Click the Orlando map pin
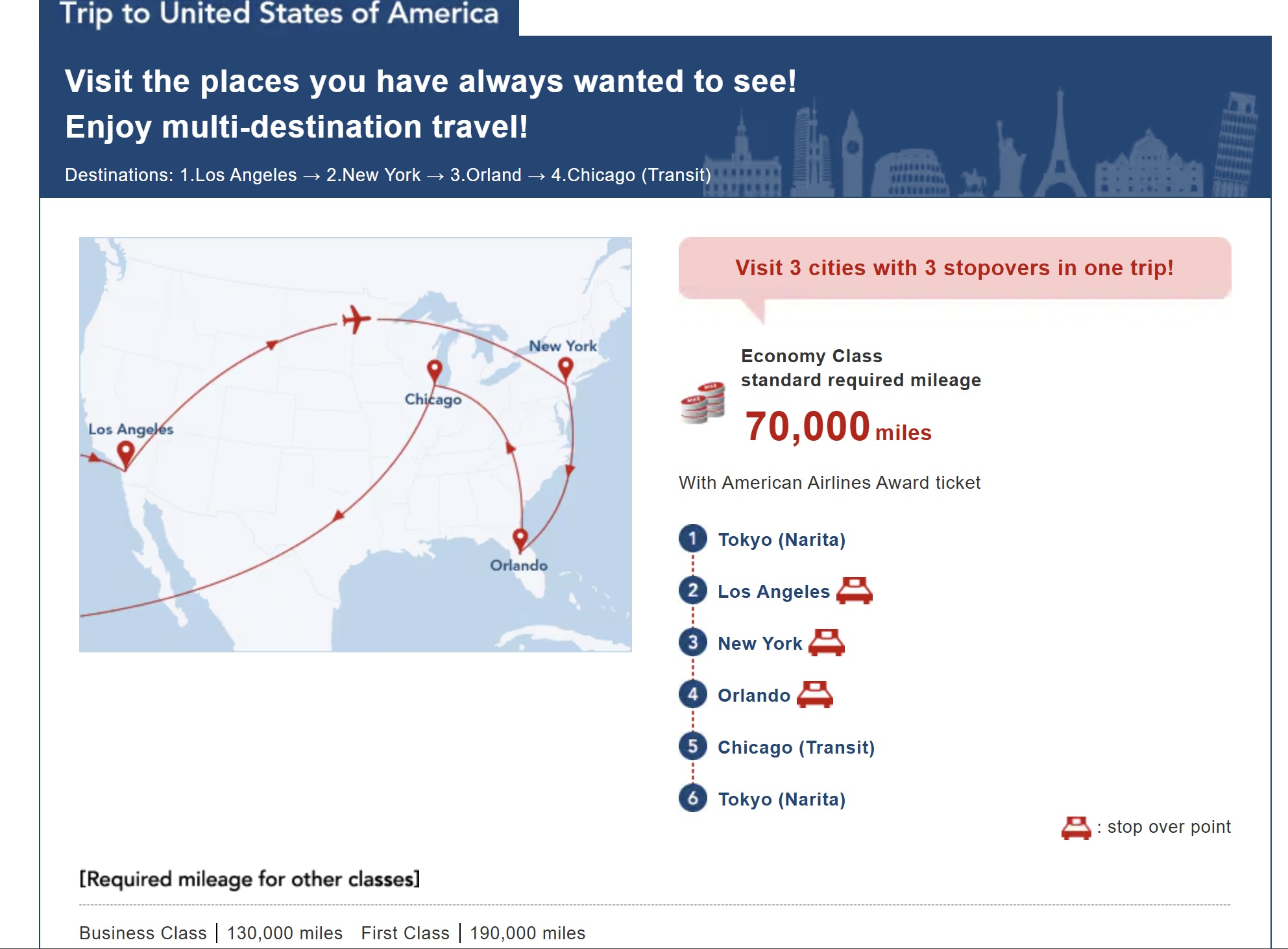Image resolution: width=1288 pixels, height=949 pixels. click(x=520, y=540)
